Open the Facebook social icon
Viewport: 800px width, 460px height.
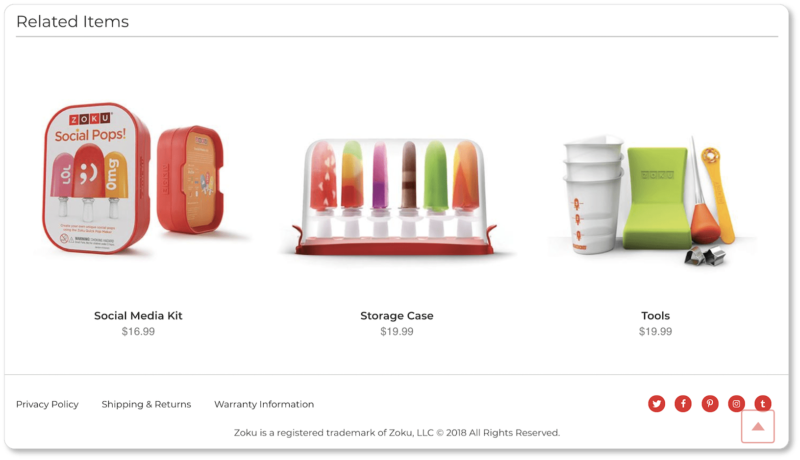coord(683,404)
